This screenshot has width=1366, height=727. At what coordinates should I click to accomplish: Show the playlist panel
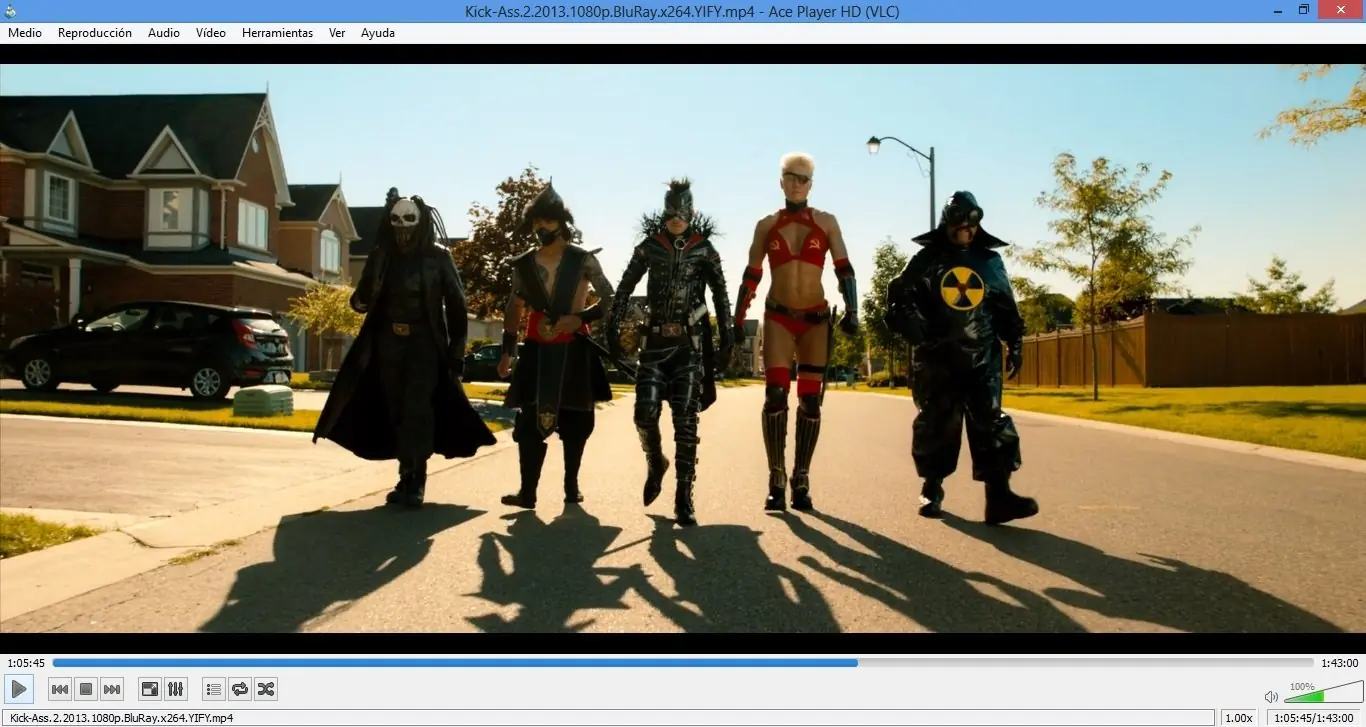pos(213,689)
